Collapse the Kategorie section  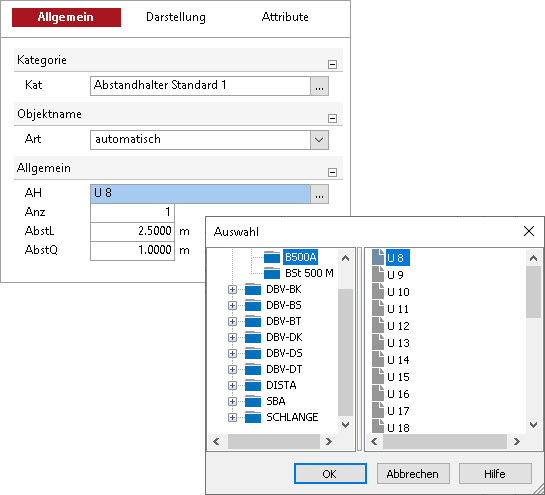(x=332, y=64)
